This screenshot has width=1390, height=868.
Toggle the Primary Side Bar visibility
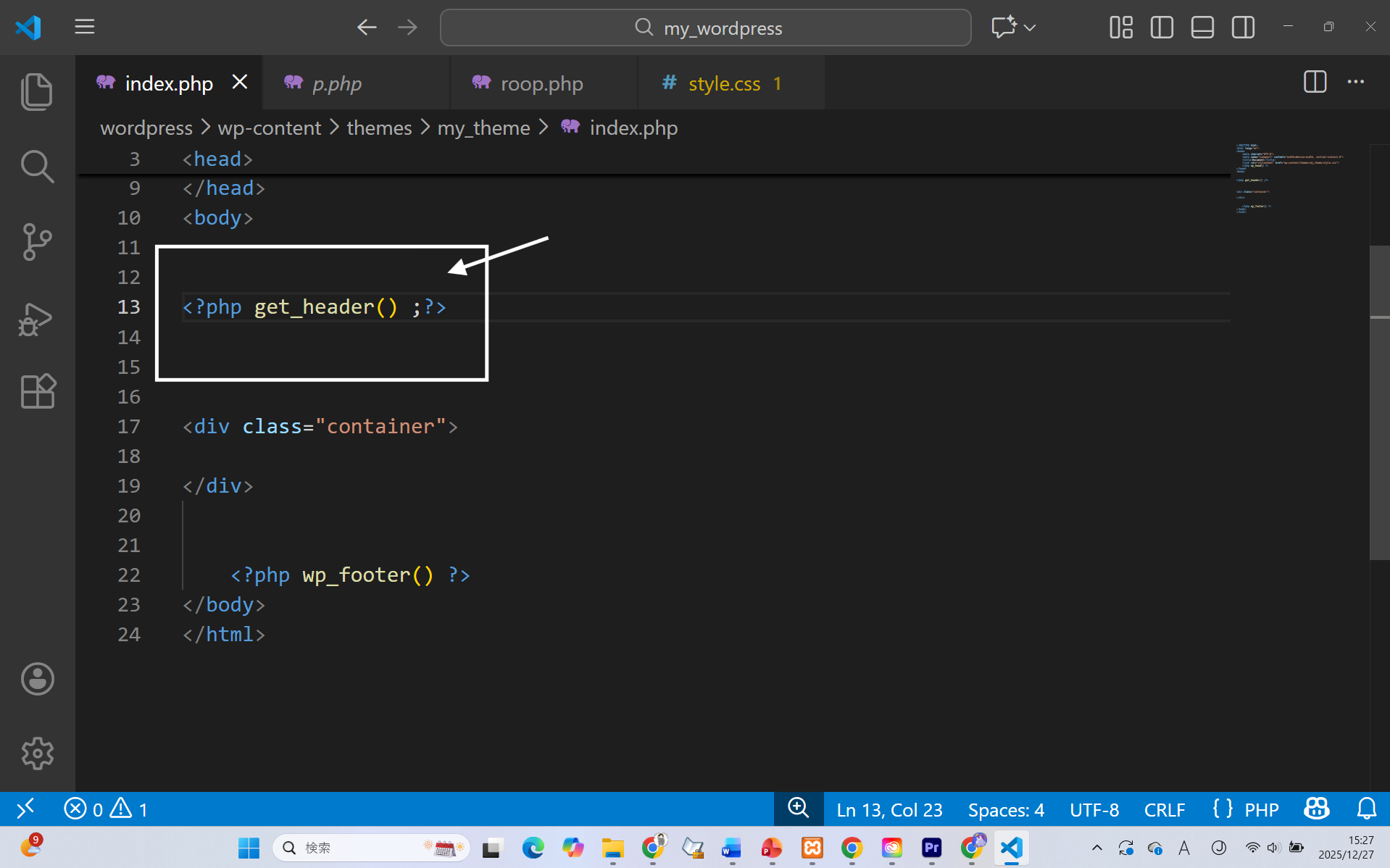click(x=1162, y=28)
